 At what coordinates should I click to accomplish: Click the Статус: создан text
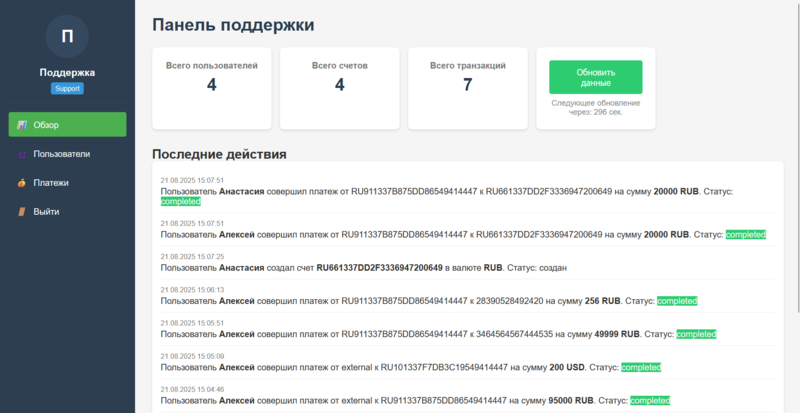tap(536, 268)
